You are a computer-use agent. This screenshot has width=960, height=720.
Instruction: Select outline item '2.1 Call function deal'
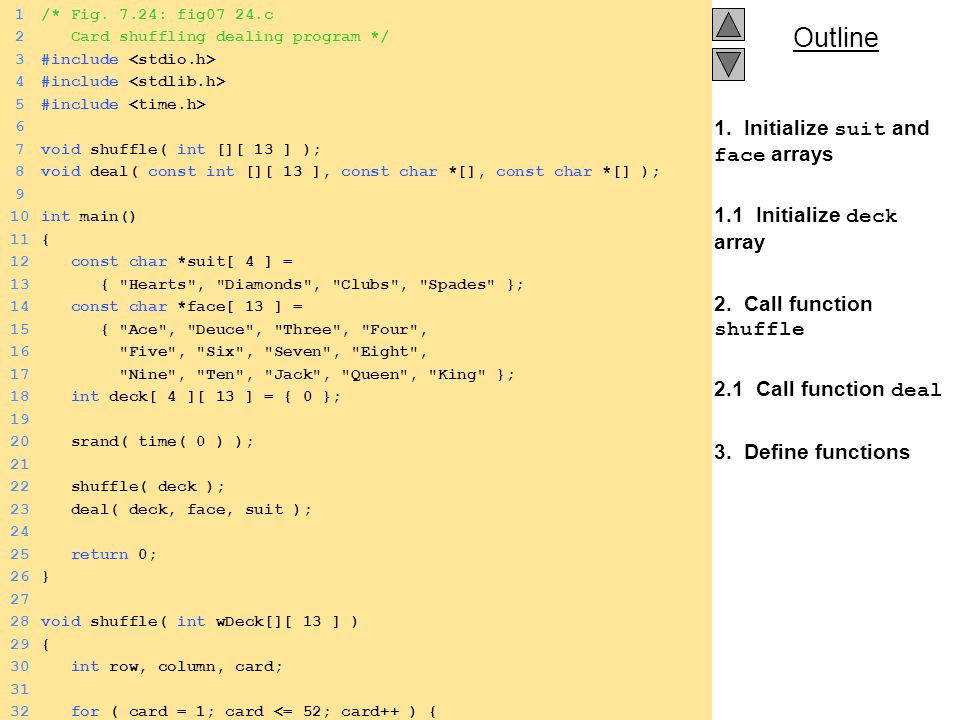pyautogui.click(x=827, y=389)
